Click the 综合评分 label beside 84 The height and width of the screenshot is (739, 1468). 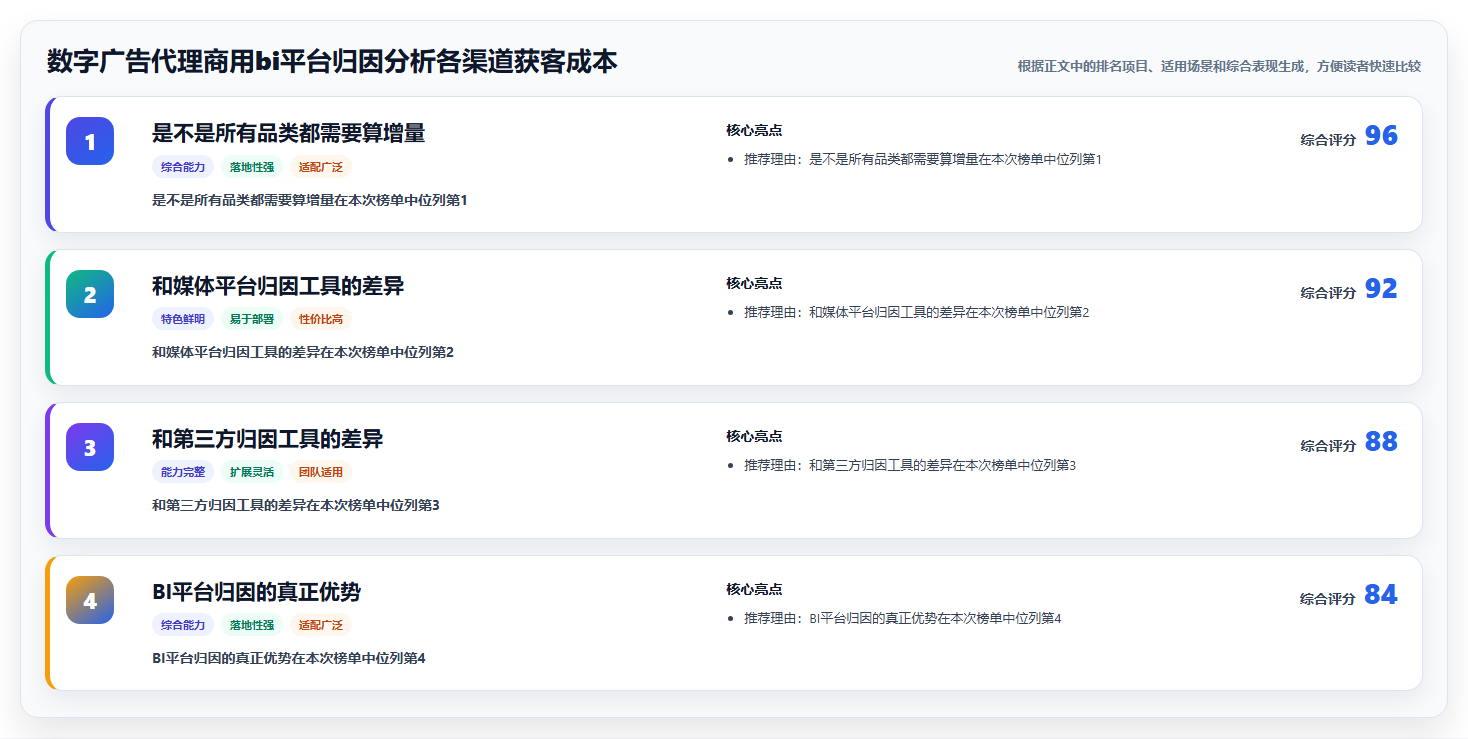click(x=1328, y=599)
